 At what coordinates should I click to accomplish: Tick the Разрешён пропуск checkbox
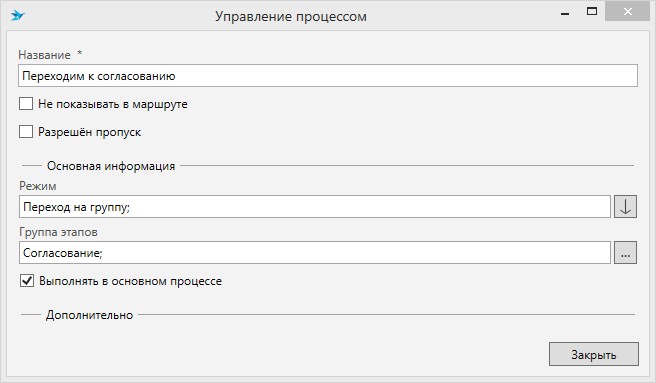coord(26,131)
